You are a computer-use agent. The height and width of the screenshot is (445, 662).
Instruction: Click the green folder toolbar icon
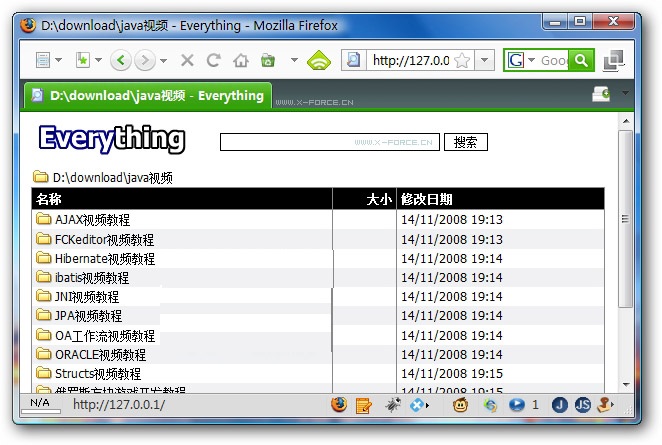tap(268, 60)
